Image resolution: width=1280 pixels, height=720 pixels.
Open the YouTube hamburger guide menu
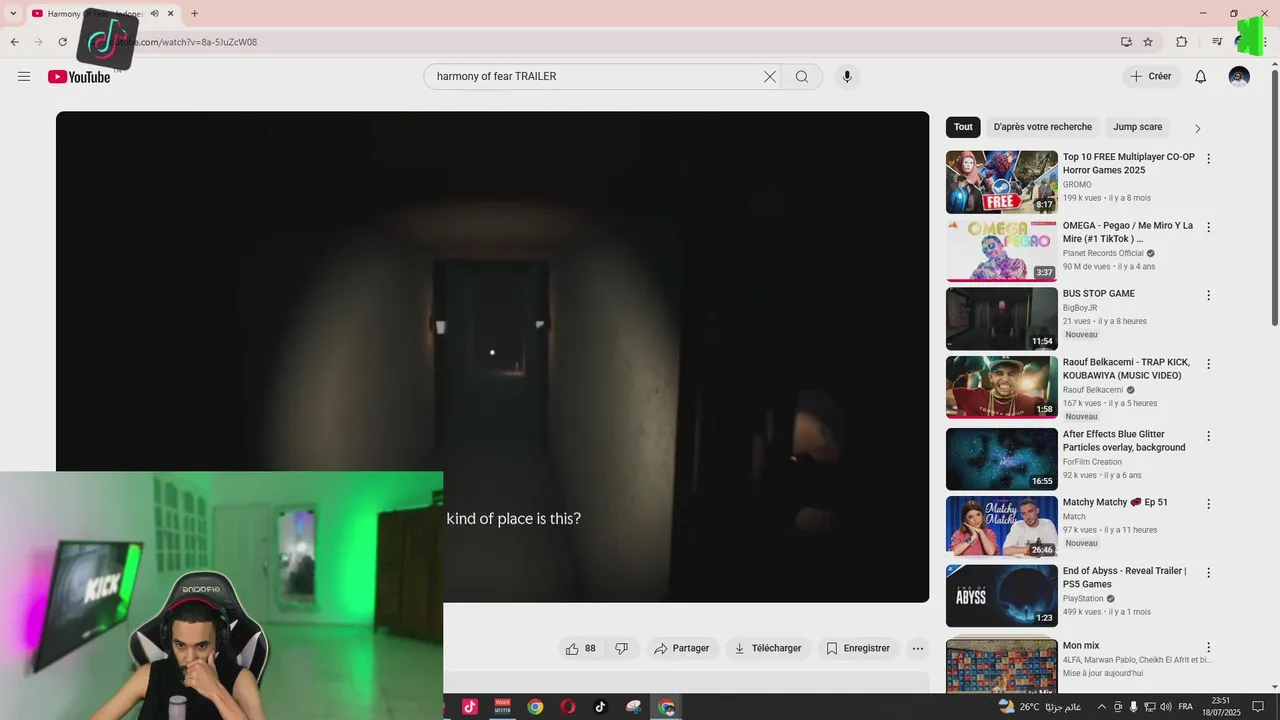[x=24, y=77]
